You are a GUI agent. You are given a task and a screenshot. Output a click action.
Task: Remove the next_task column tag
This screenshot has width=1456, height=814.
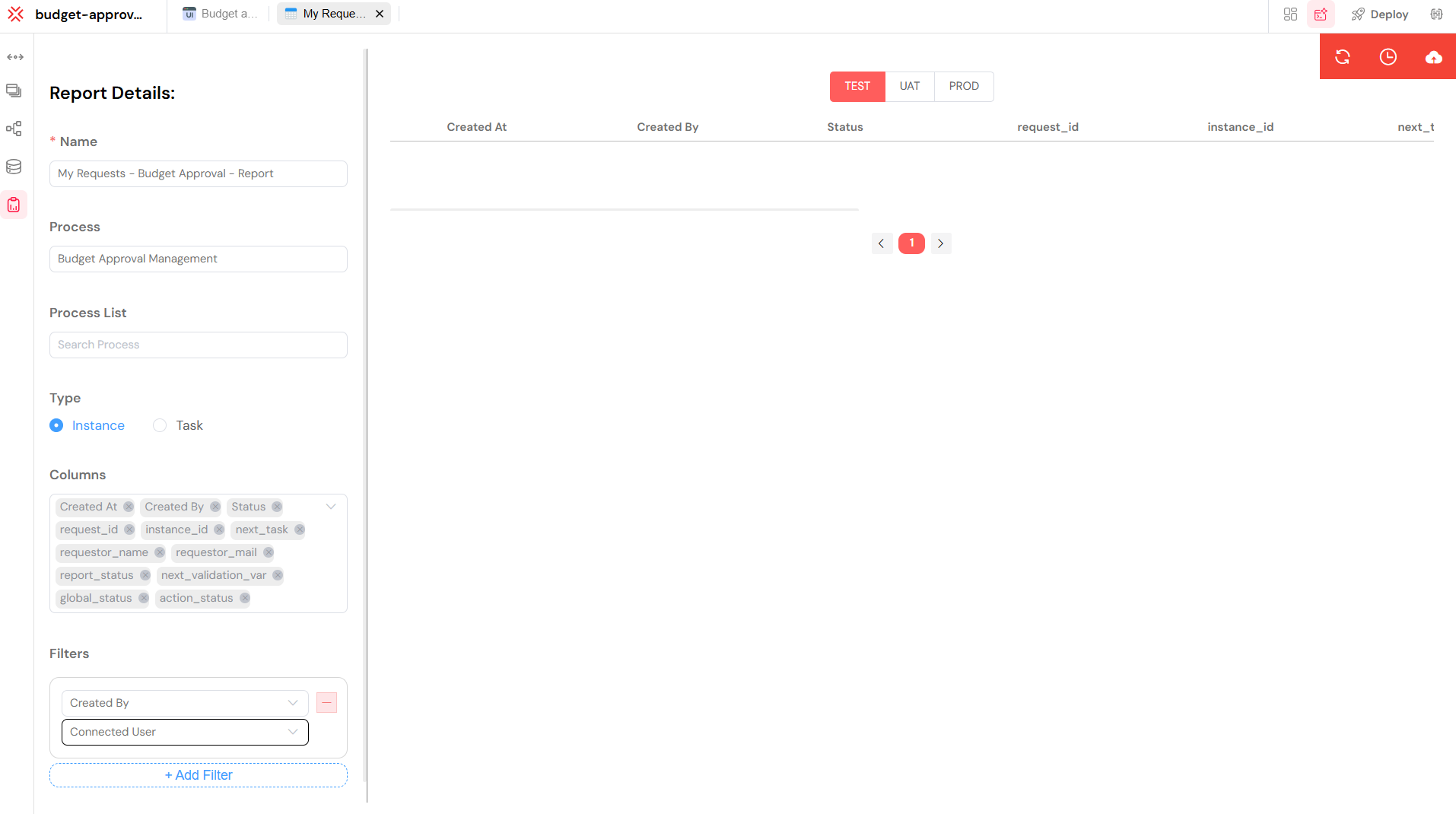(x=300, y=529)
